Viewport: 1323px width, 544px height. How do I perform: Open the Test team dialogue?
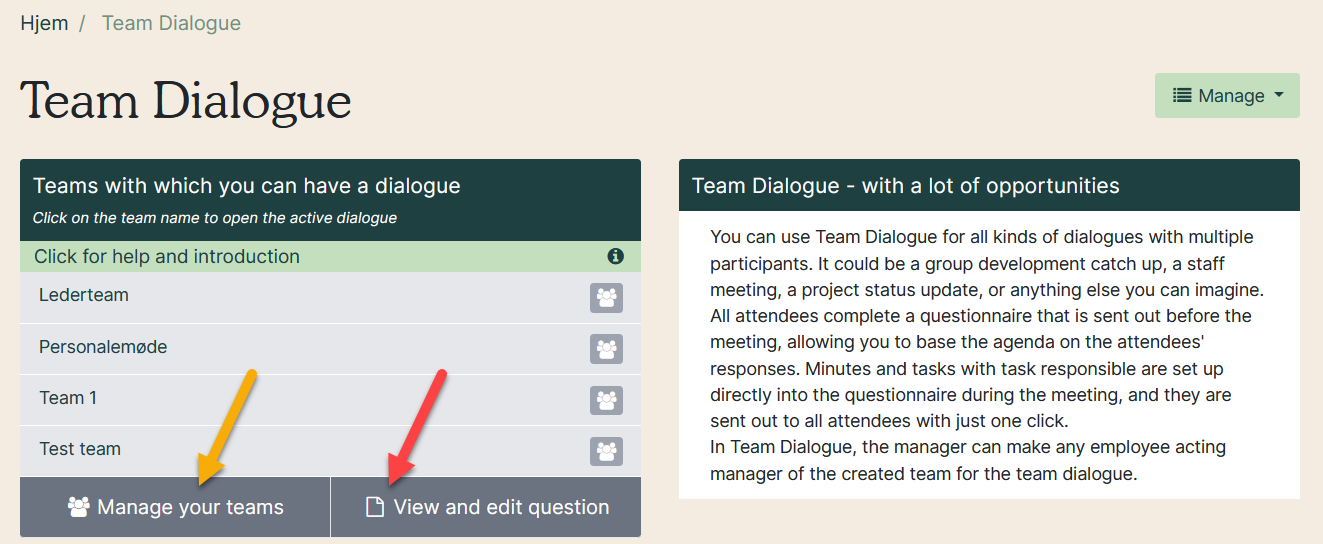point(80,449)
